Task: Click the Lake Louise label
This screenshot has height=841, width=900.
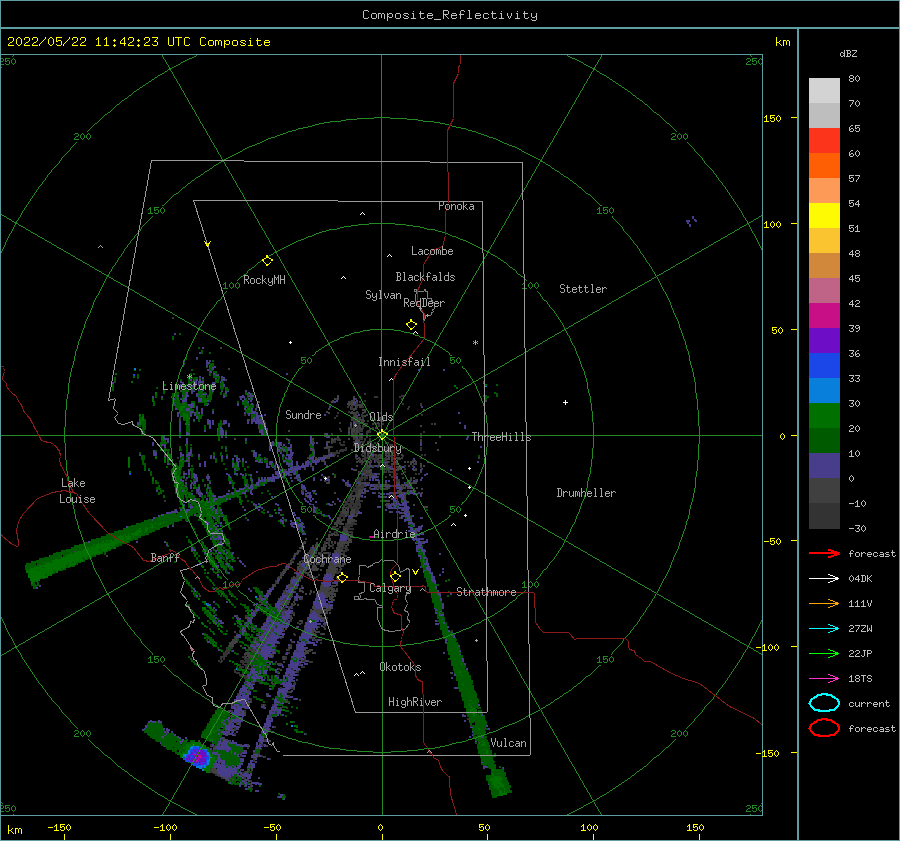Action: coord(77,491)
